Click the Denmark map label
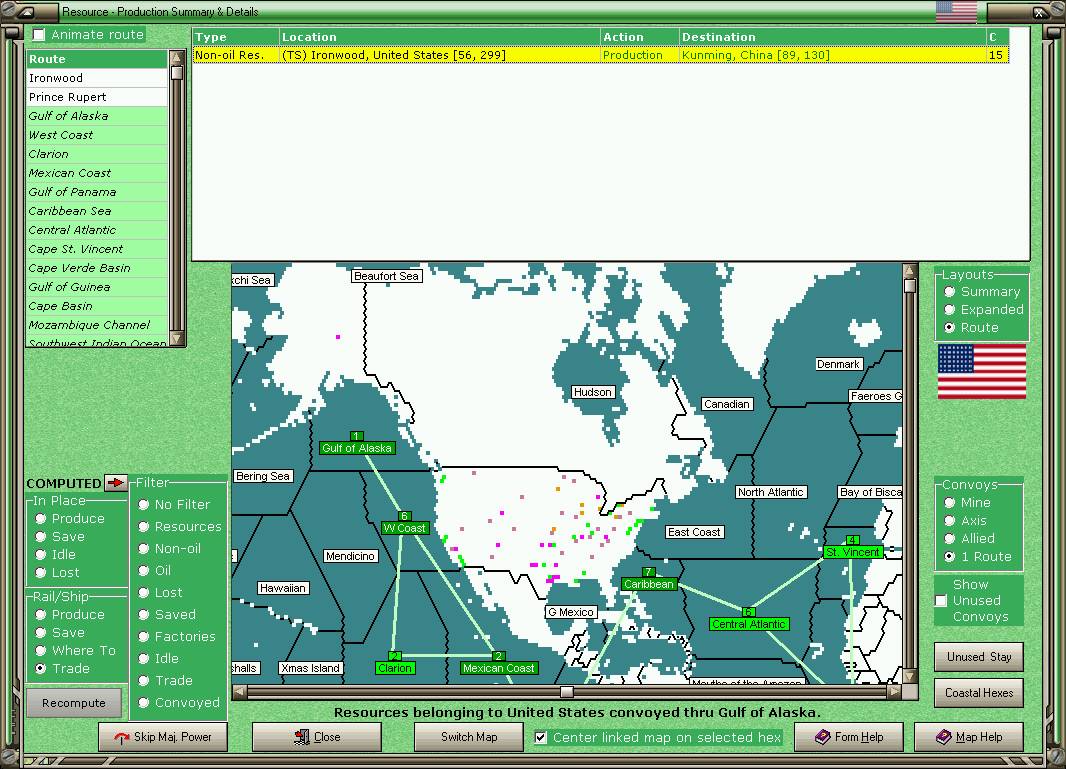This screenshot has width=1066, height=769. [838, 364]
